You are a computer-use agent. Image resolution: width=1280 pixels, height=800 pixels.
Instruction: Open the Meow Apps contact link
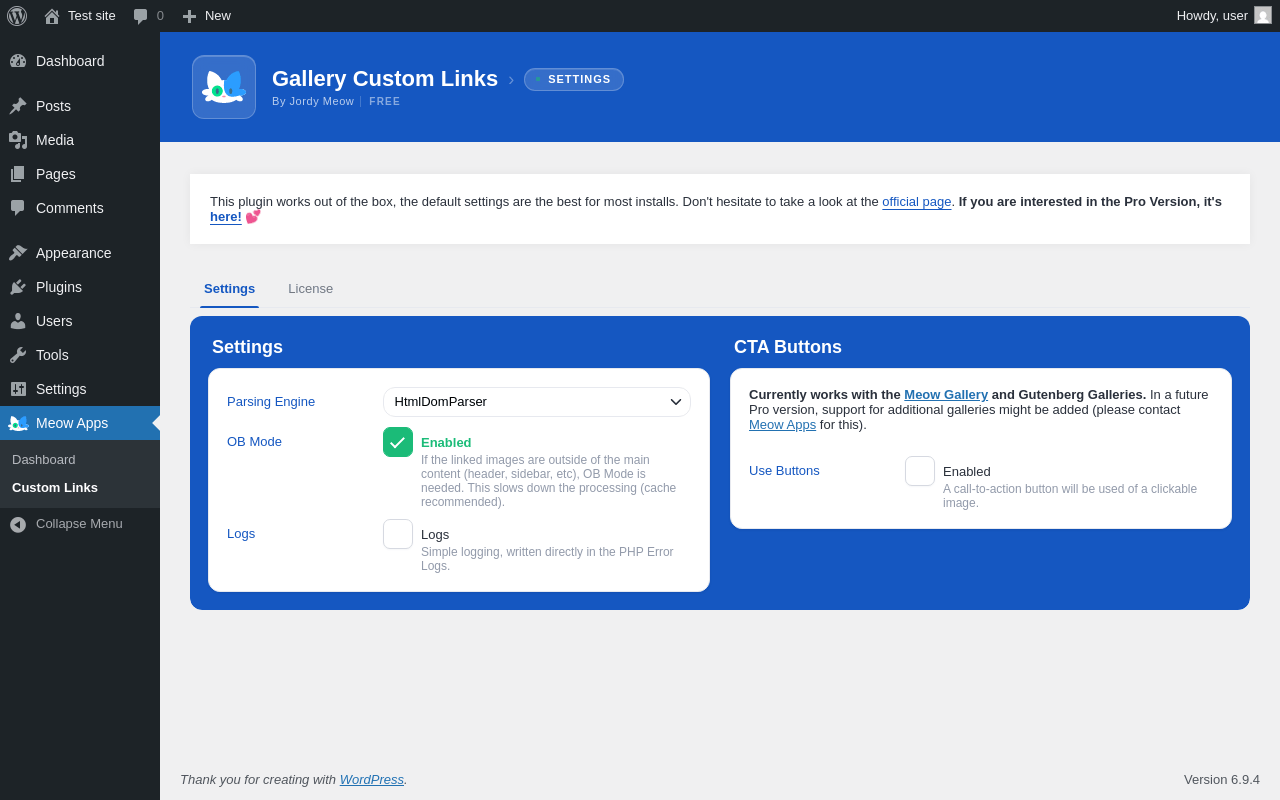click(x=782, y=425)
